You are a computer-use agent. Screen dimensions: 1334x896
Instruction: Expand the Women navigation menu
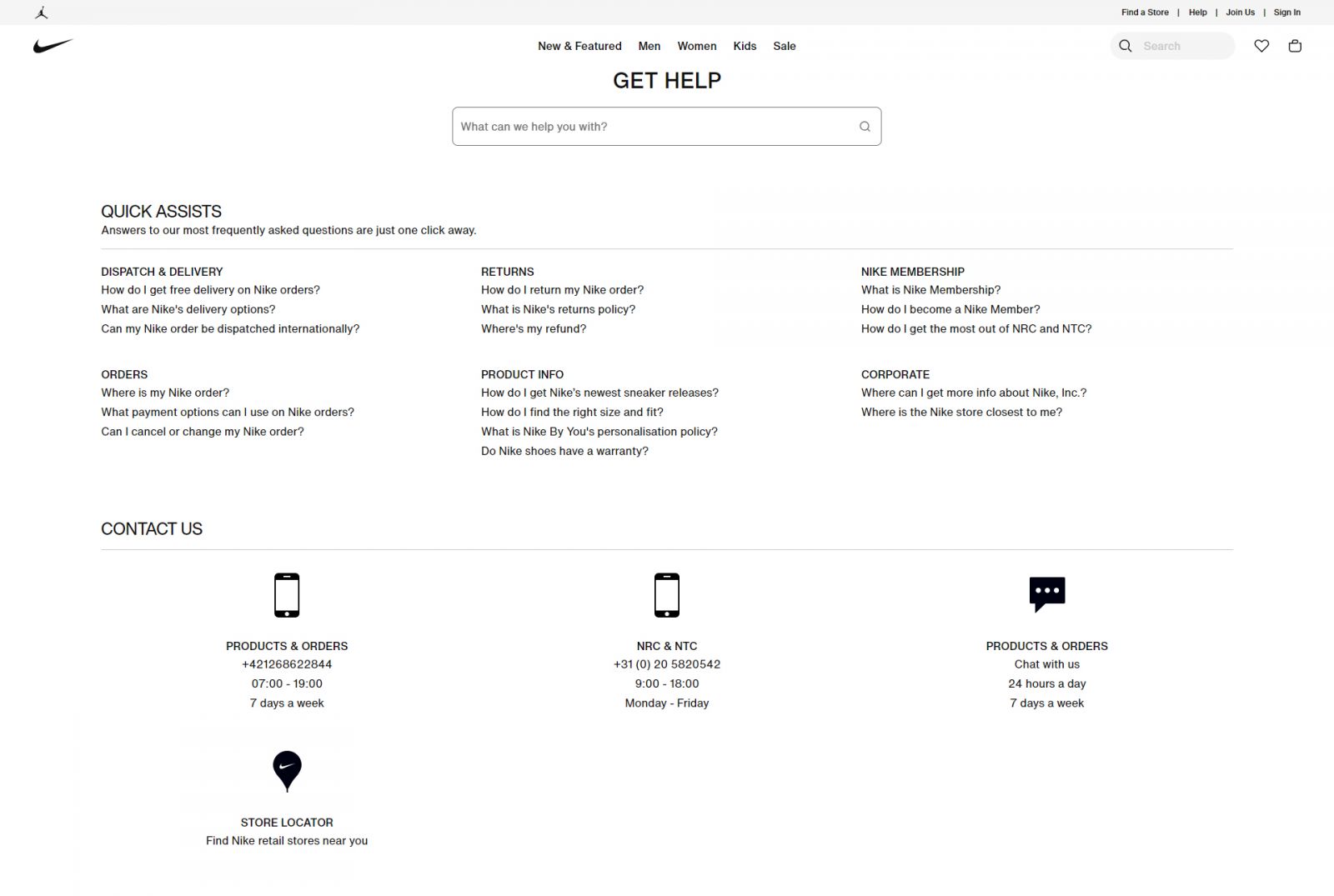697,46
